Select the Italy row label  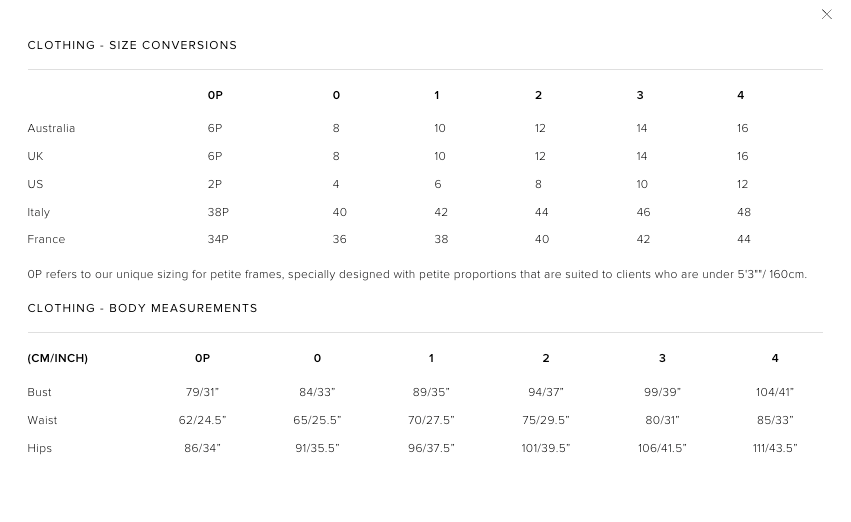tap(38, 212)
